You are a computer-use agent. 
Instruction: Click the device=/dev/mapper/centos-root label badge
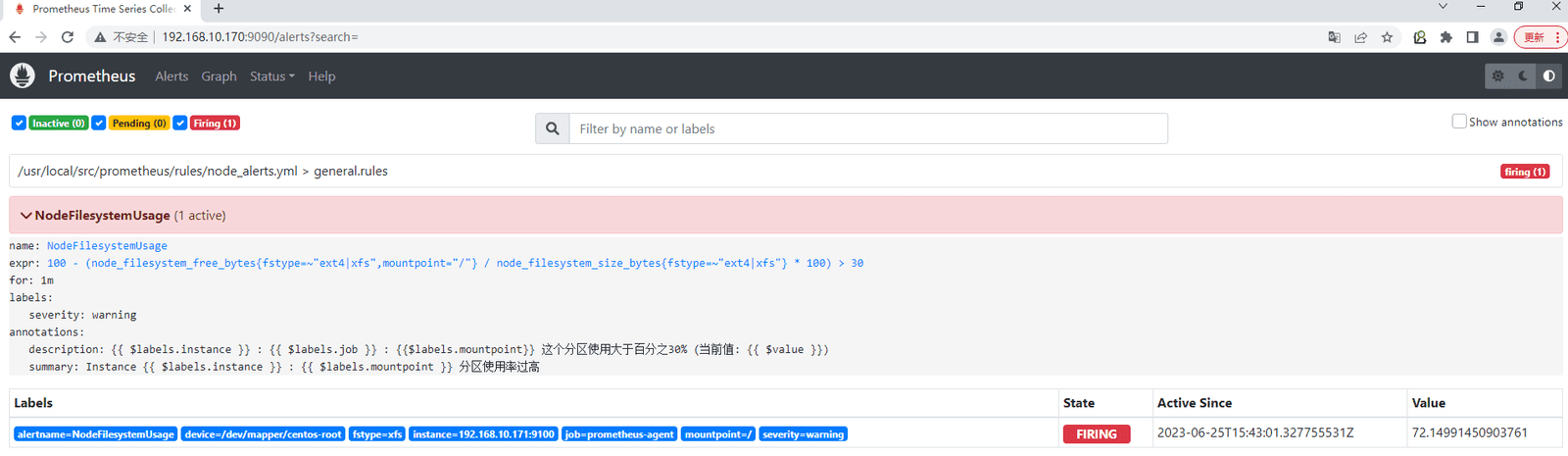[x=263, y=433]
